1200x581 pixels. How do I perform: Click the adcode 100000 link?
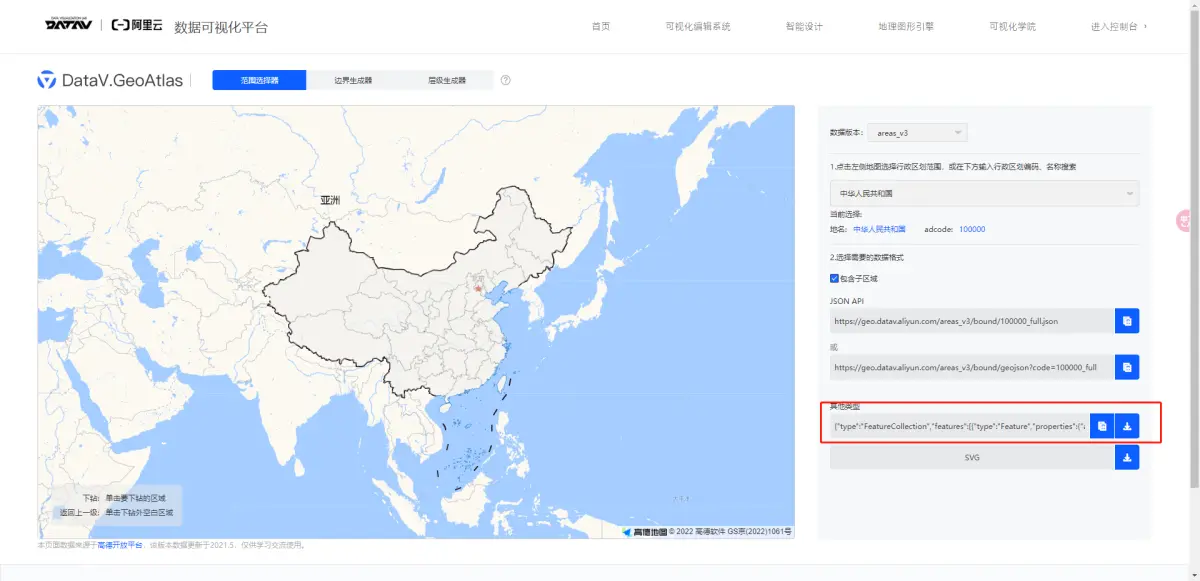972,229
